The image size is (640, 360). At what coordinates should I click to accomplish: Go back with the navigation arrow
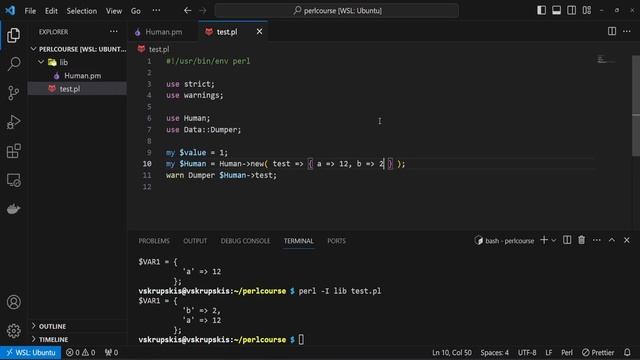point(187,11)
